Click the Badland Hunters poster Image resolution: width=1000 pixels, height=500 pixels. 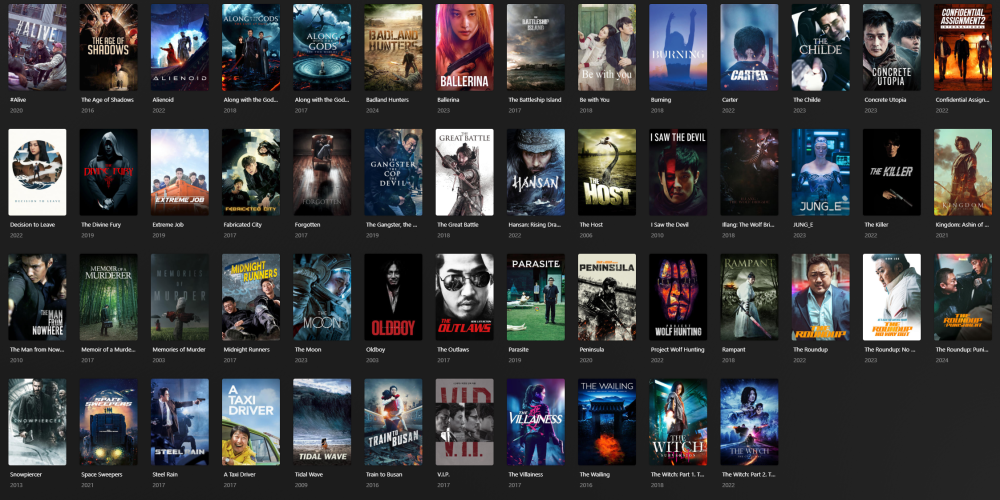(393, 47)
